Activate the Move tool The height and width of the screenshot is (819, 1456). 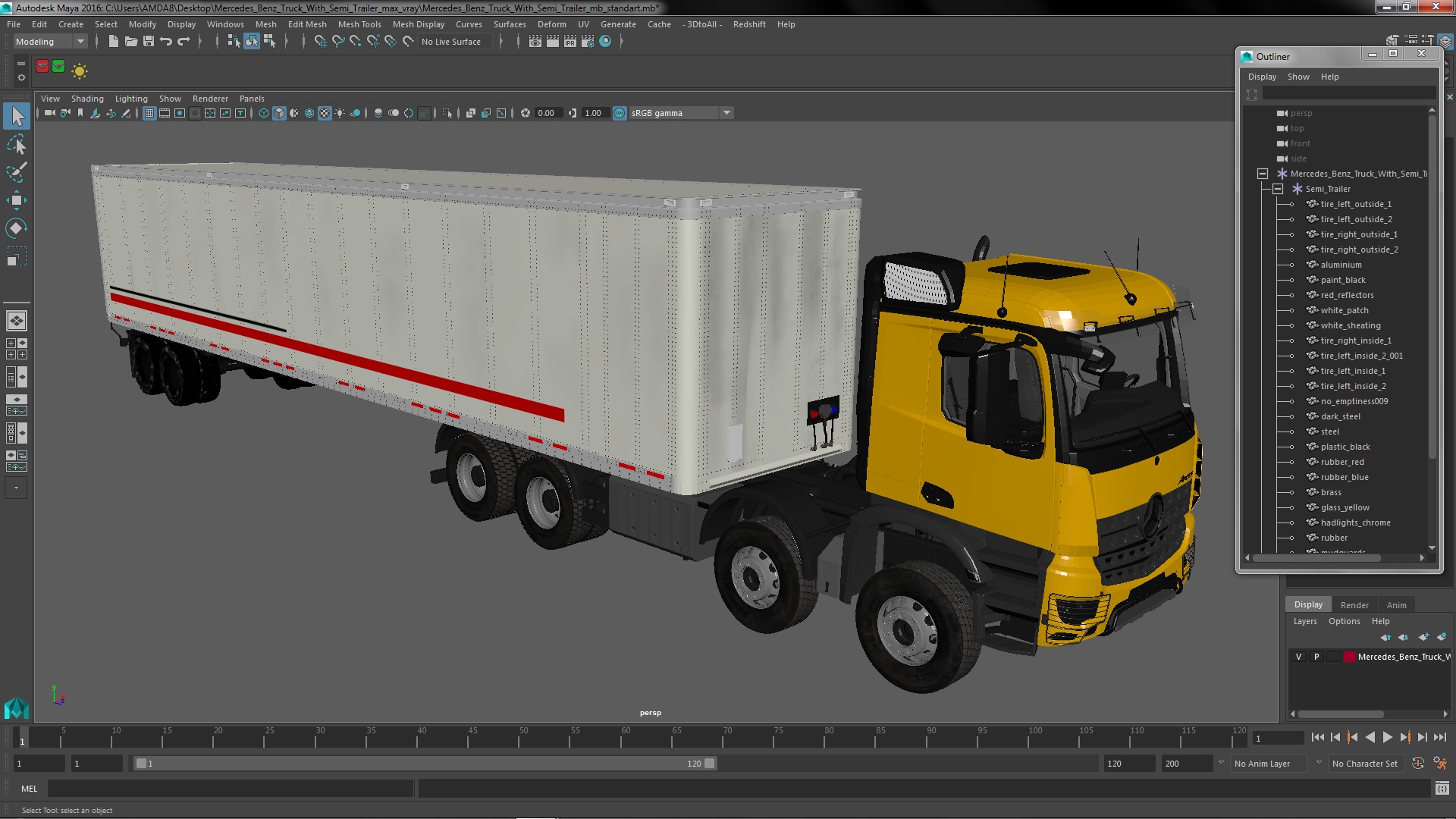pos(17,200)
